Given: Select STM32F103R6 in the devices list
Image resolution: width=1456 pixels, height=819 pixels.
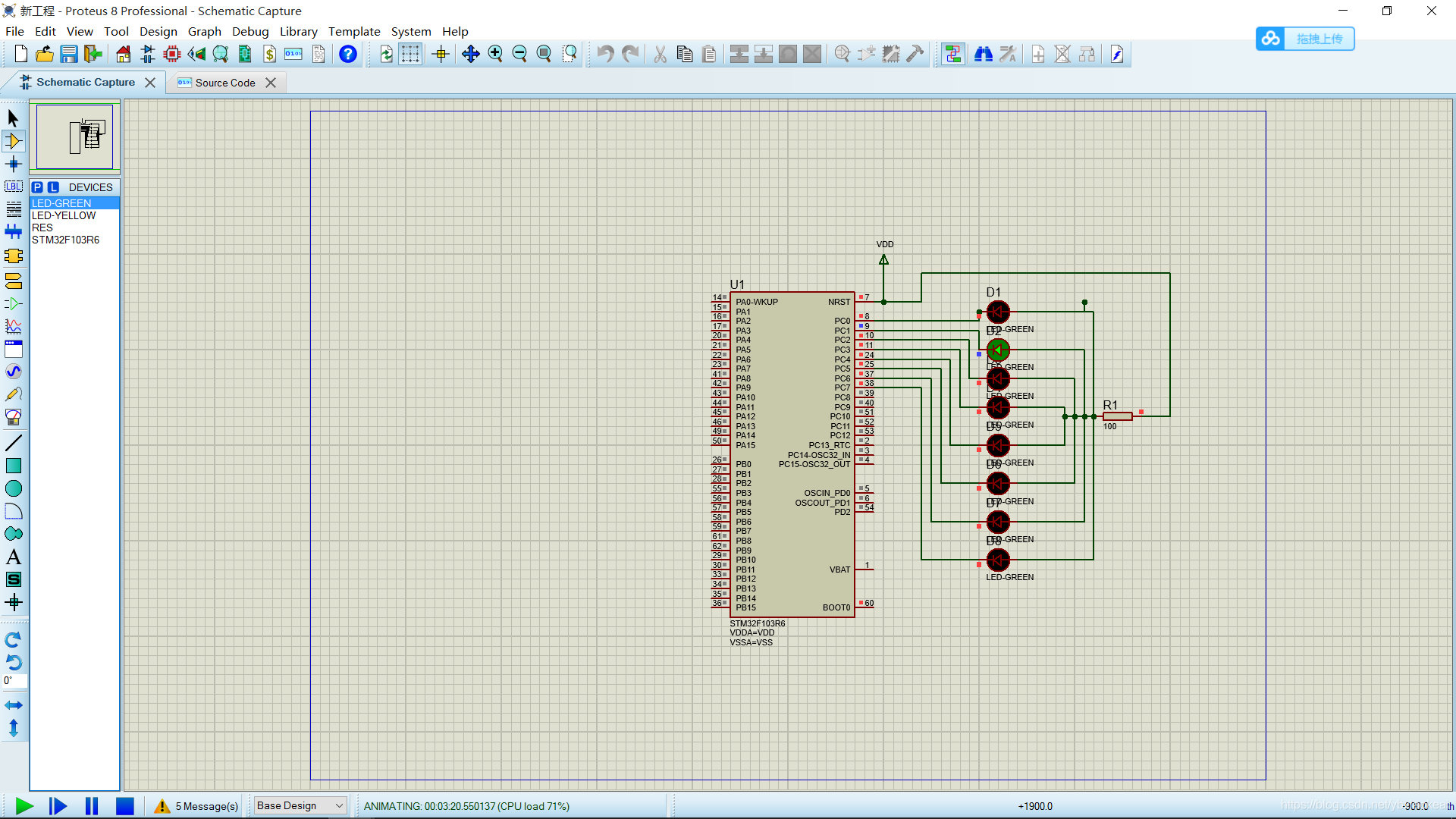Looking at the screenshot, I should pyautogui.click(x=74, y=240).
